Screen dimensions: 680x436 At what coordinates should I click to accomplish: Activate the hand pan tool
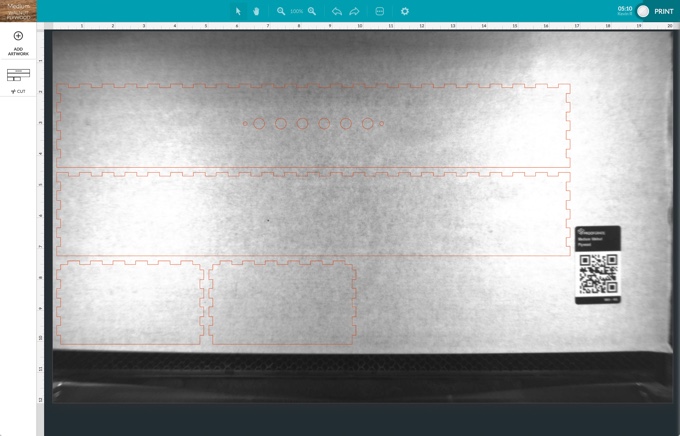point(256,11)
